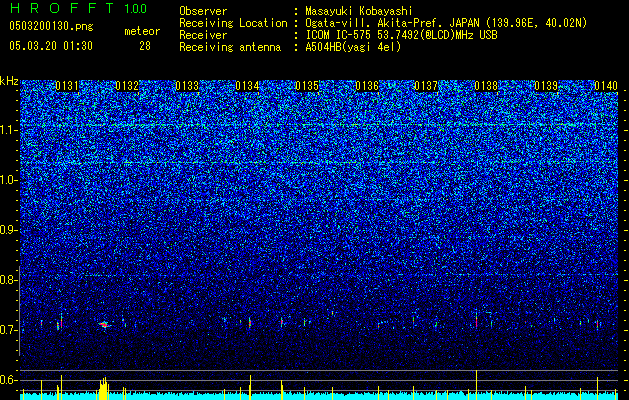Click the 1.0 frequency axis label
This screenshot has height=400, width=629.
click(x=8, y=180)
